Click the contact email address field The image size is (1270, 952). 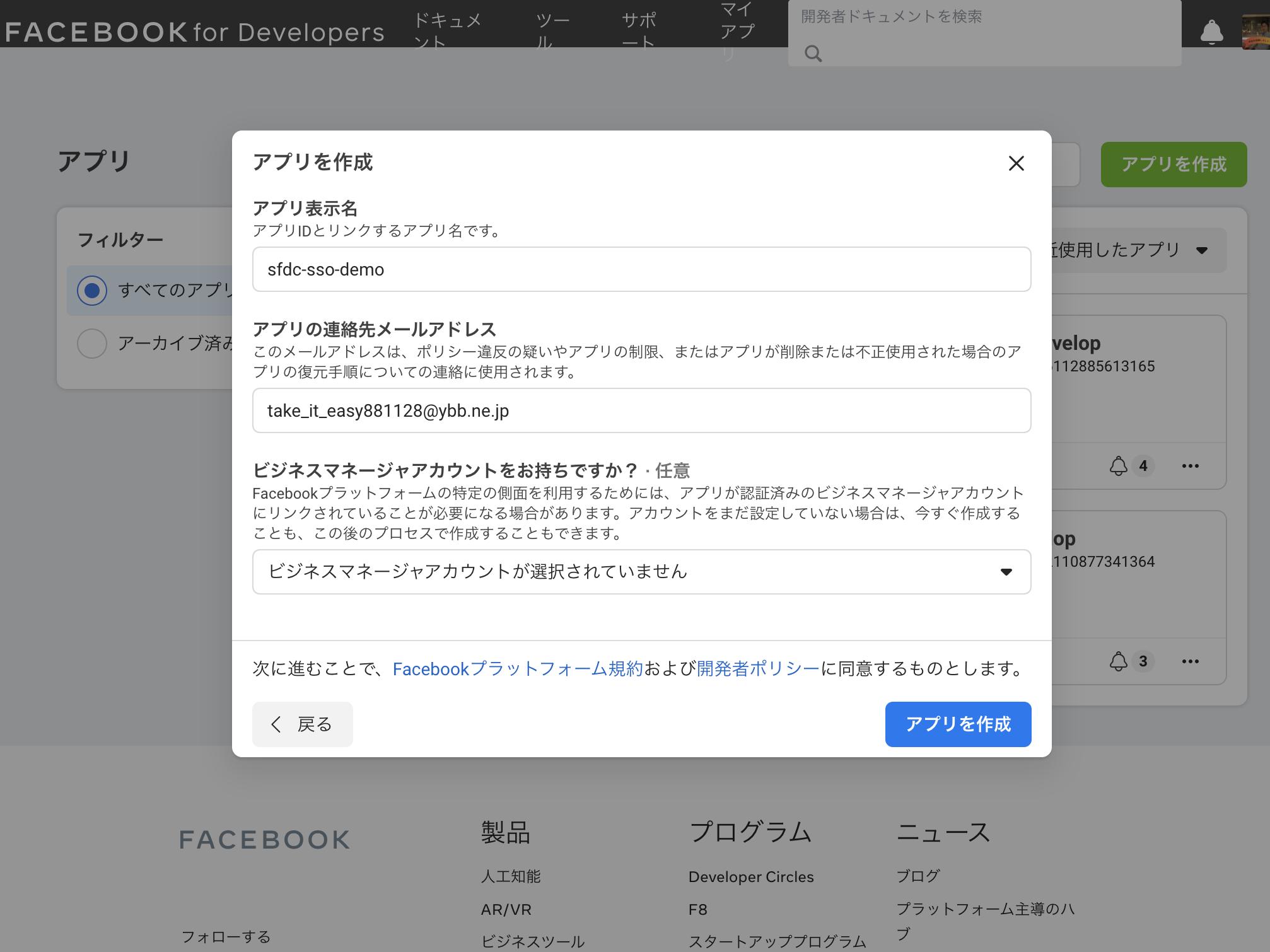[x=641, y=410]
